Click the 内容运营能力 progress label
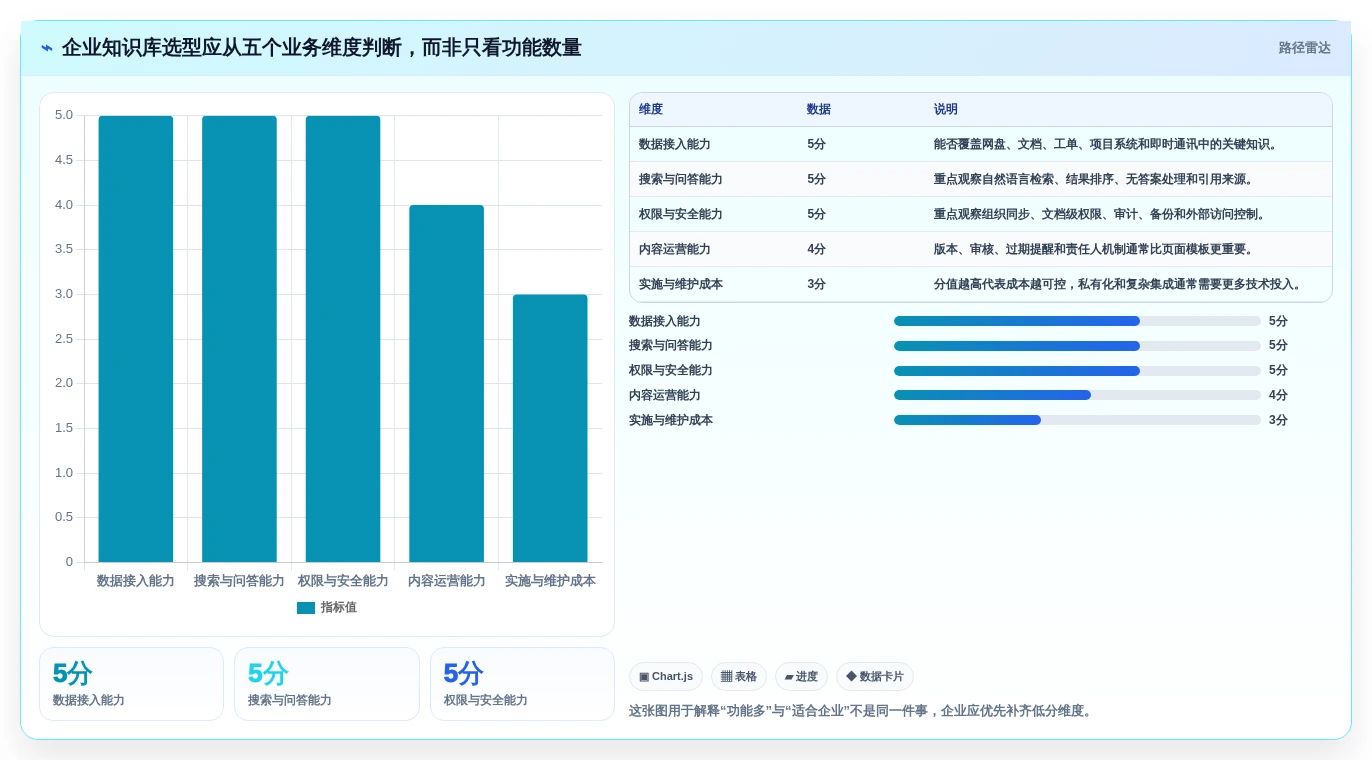Viewport: 1372px width, 760px height. (665, 395)
